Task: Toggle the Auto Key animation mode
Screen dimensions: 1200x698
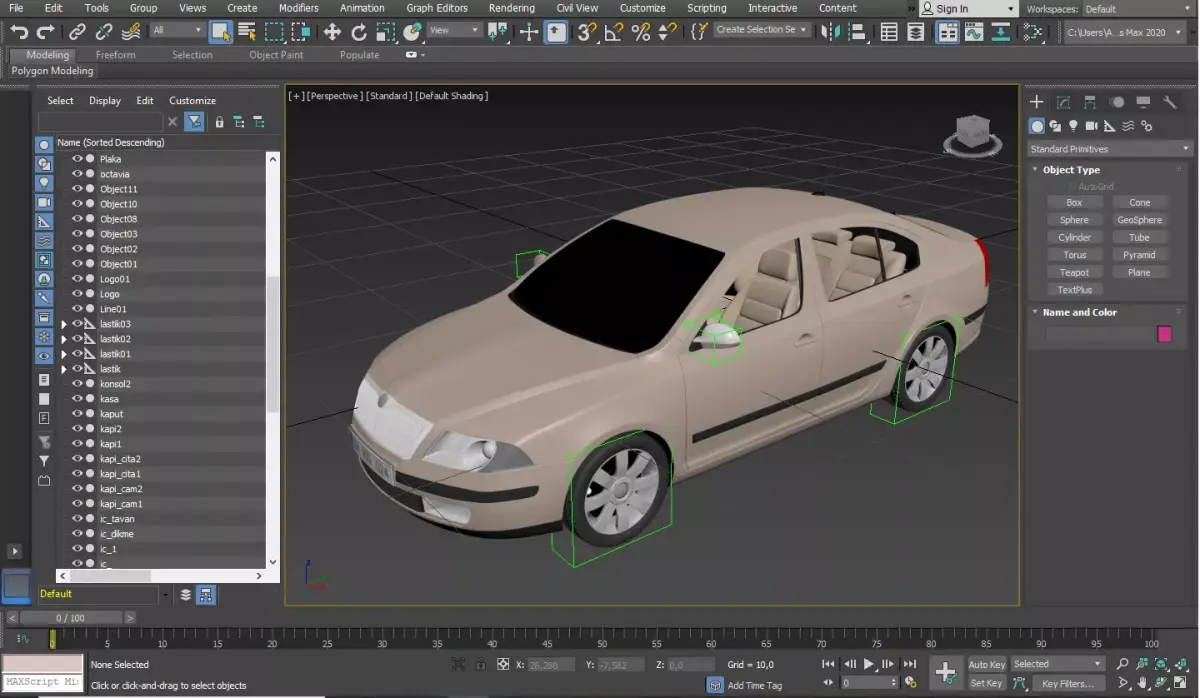Action: (x=986, y=664)
